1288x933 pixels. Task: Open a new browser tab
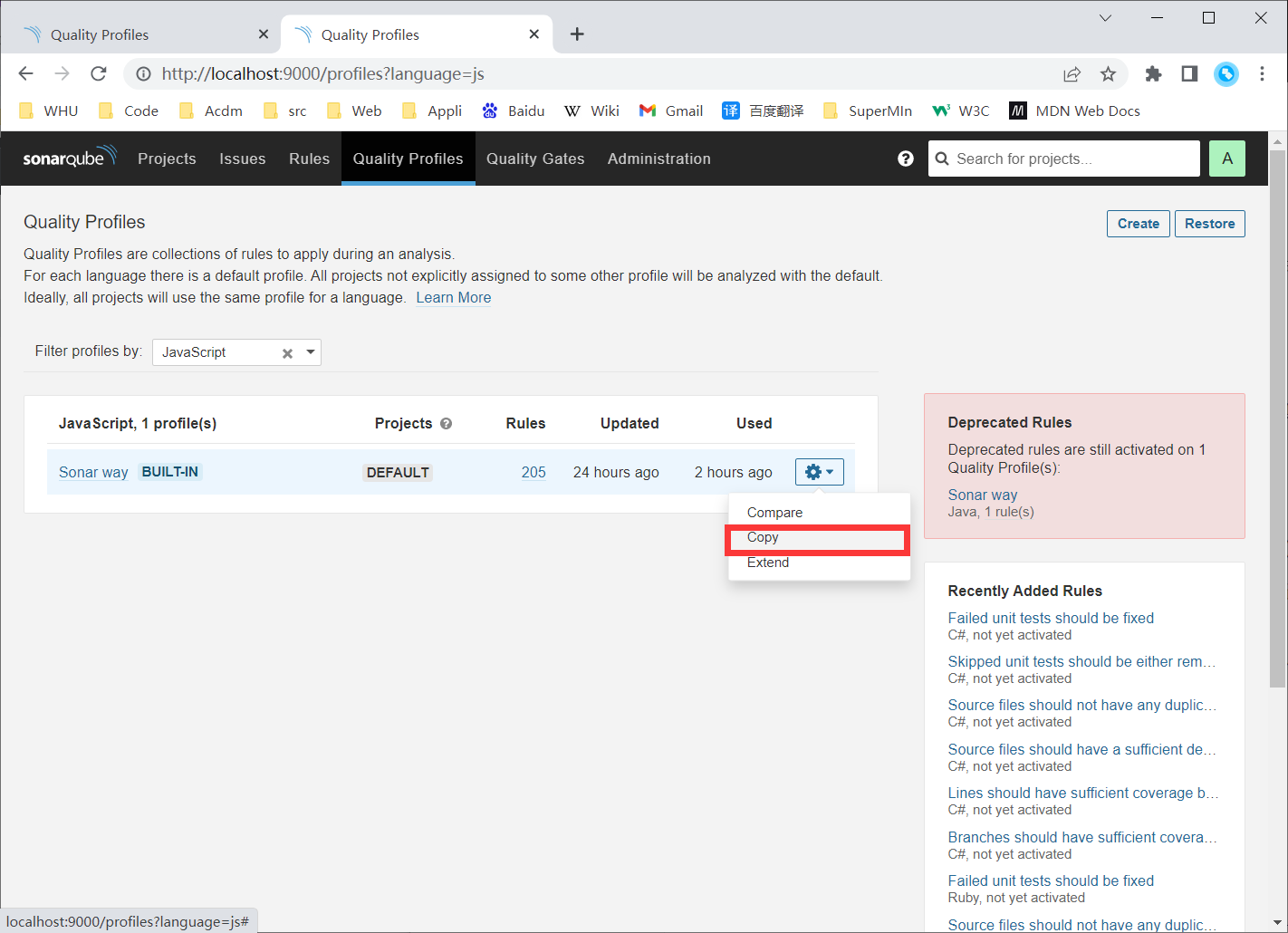pyautogui.click(x=577, y=34)
